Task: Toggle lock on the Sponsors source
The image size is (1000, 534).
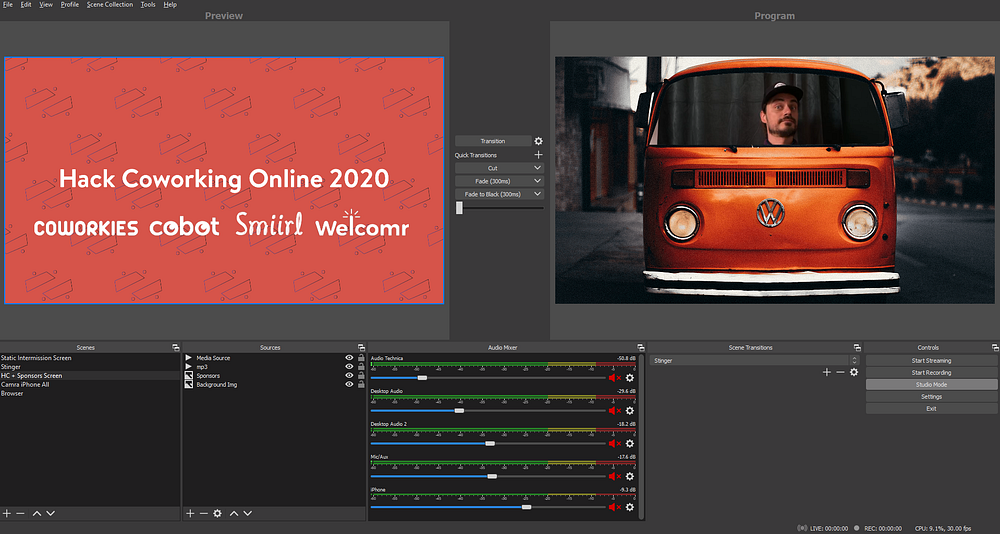Action: click(x=360, y=376)
